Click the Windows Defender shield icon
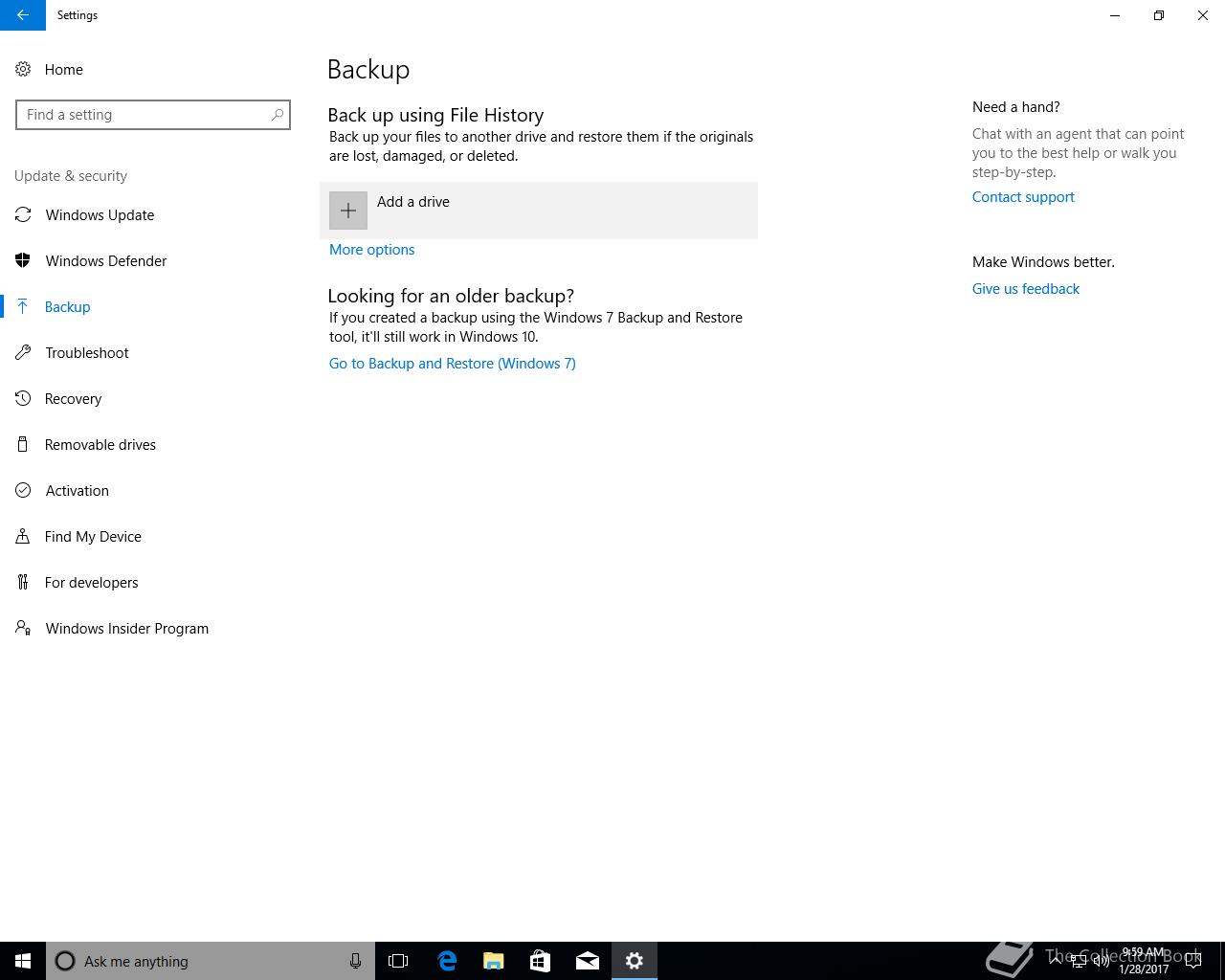 coord(23,261)
